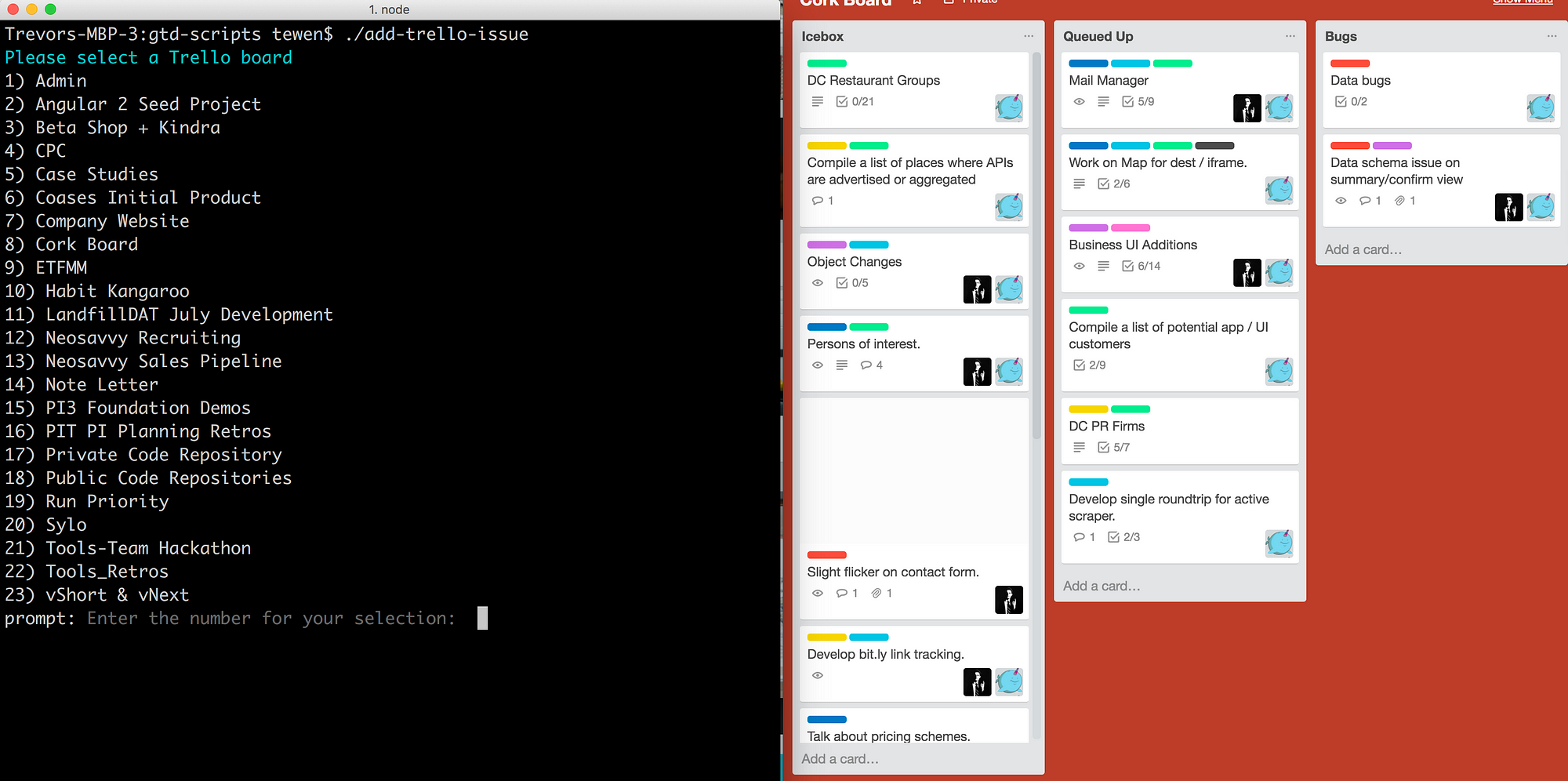Click the 6/14 checklist badge on Business UI Additions
This screenshot has width=1568, height=781.
coord(1141,267)
